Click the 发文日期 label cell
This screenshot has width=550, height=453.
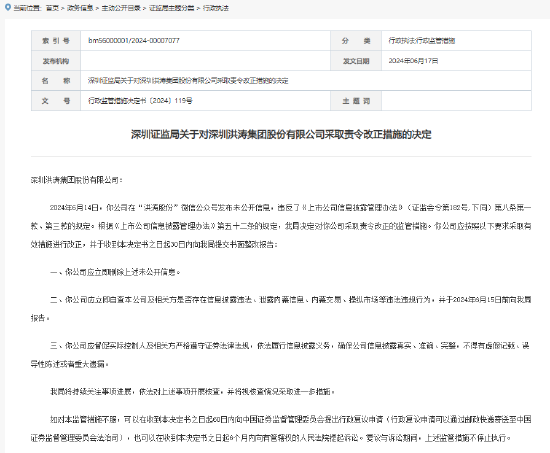tap(356, 61)
